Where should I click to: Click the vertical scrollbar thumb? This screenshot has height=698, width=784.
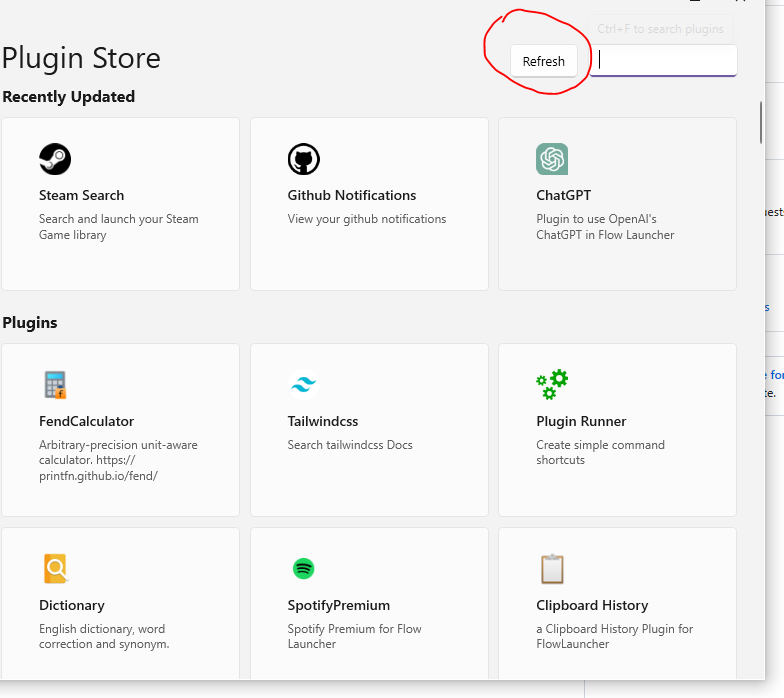point(760,122)
